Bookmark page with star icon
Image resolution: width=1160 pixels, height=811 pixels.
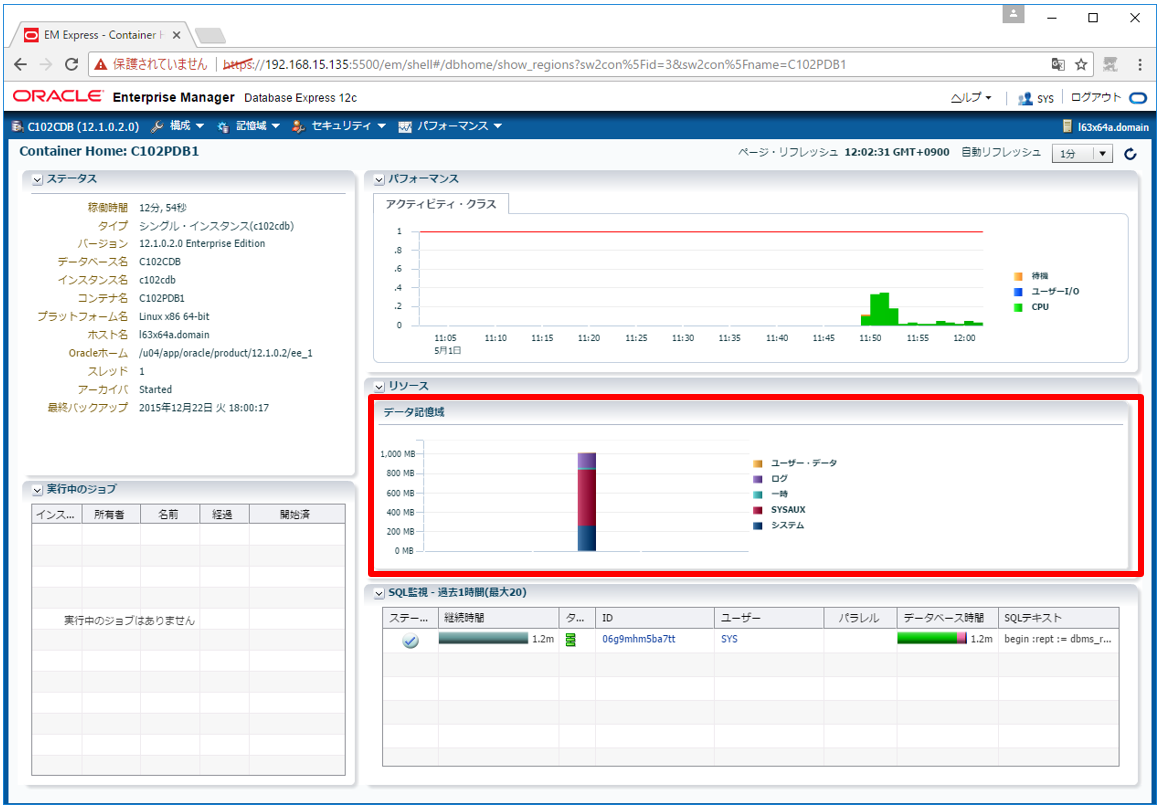(1081, 64)
